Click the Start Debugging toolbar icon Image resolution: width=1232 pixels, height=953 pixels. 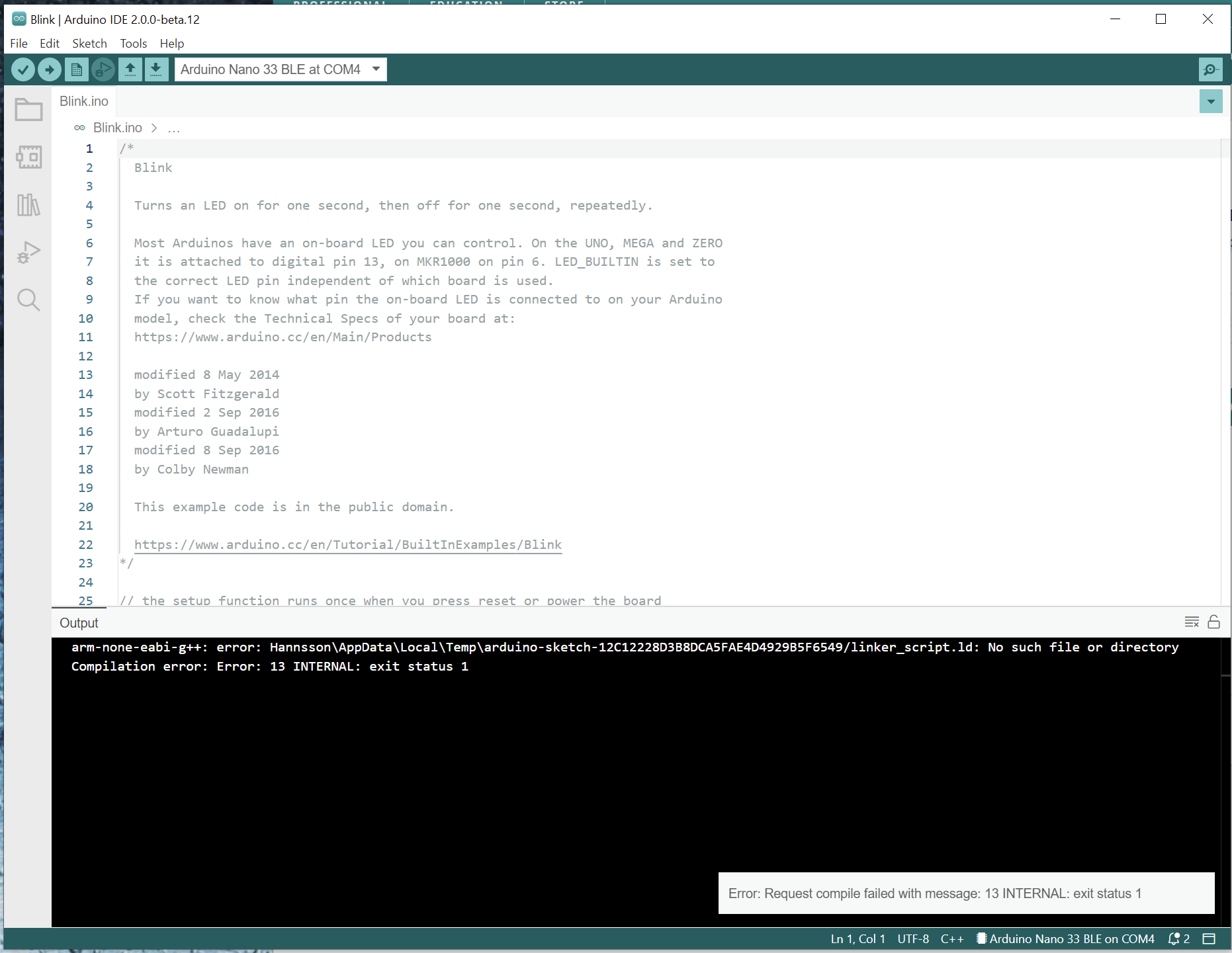103,69
